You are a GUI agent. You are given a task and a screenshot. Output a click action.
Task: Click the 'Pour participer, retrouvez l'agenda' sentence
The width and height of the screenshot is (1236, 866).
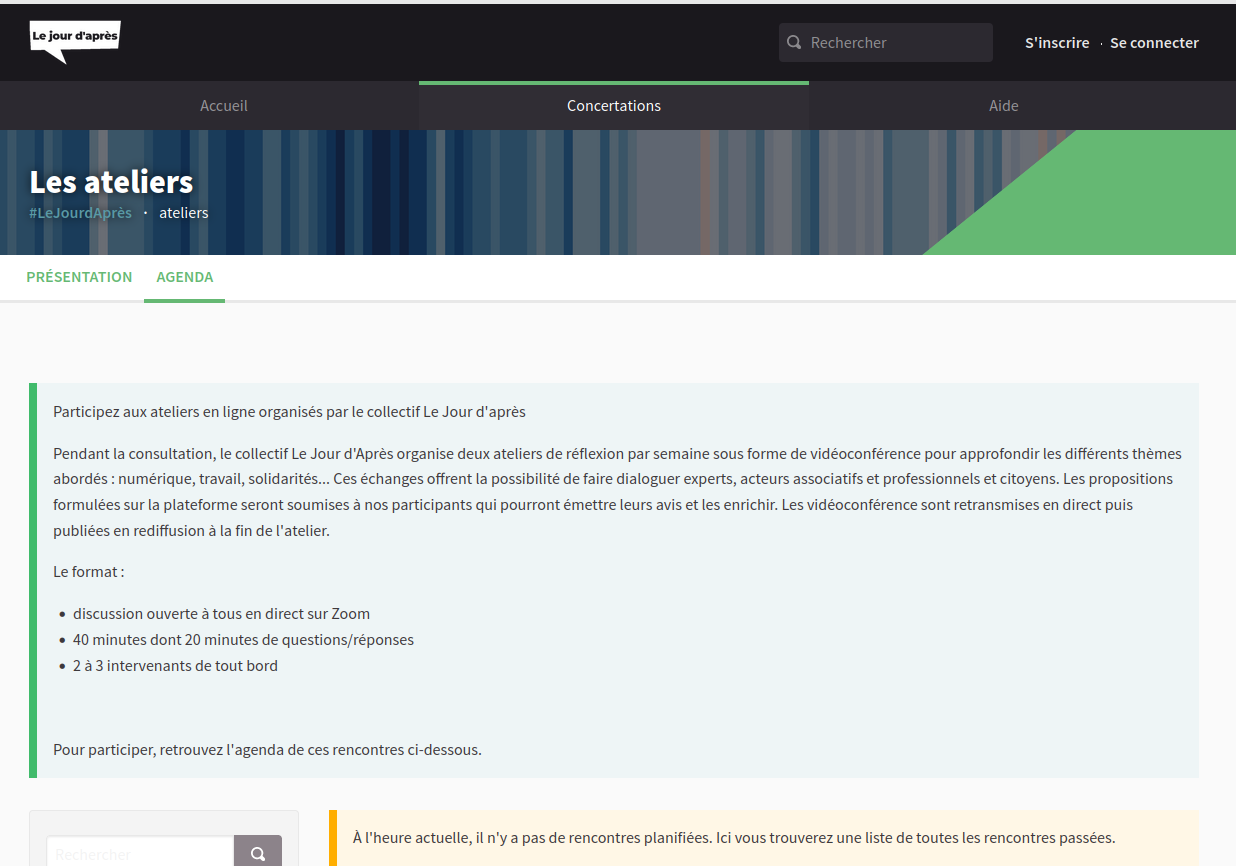click(x=267, y=749)
